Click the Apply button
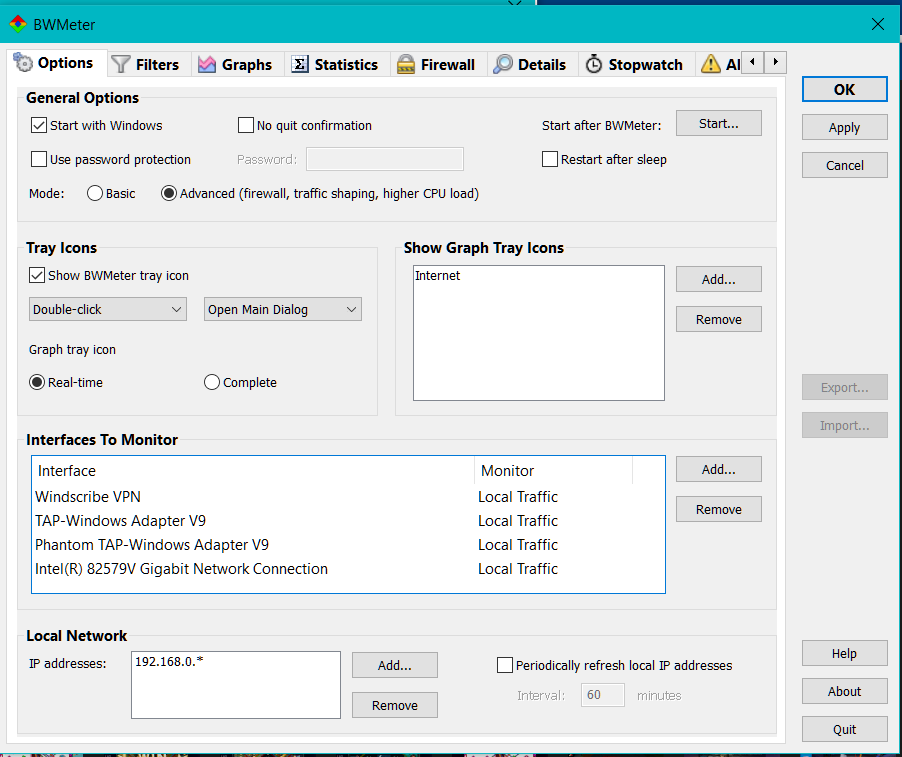The image size is (902, 757). pyautogui.click(x=844, y=128)
